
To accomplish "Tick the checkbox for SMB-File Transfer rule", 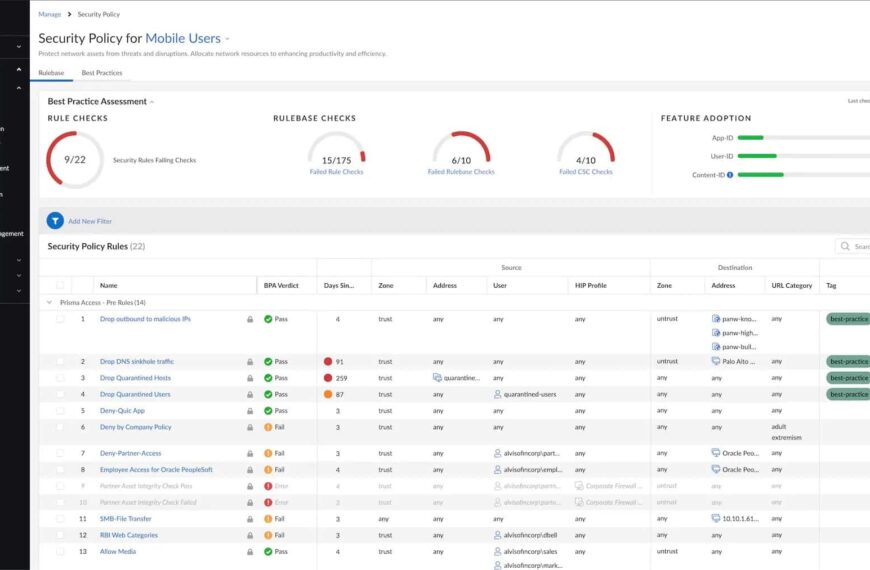I will [60, 519].
